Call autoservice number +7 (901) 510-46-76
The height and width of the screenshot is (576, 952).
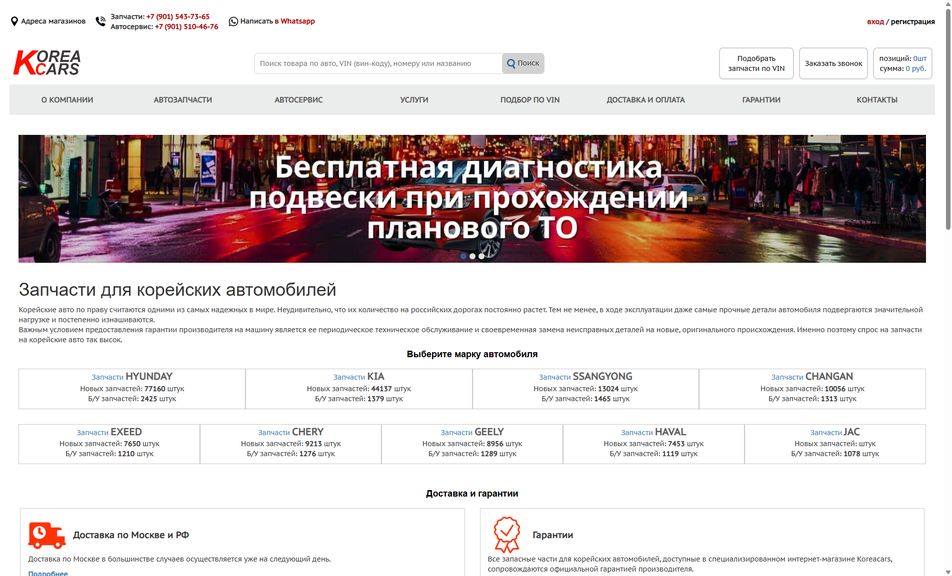186,27
